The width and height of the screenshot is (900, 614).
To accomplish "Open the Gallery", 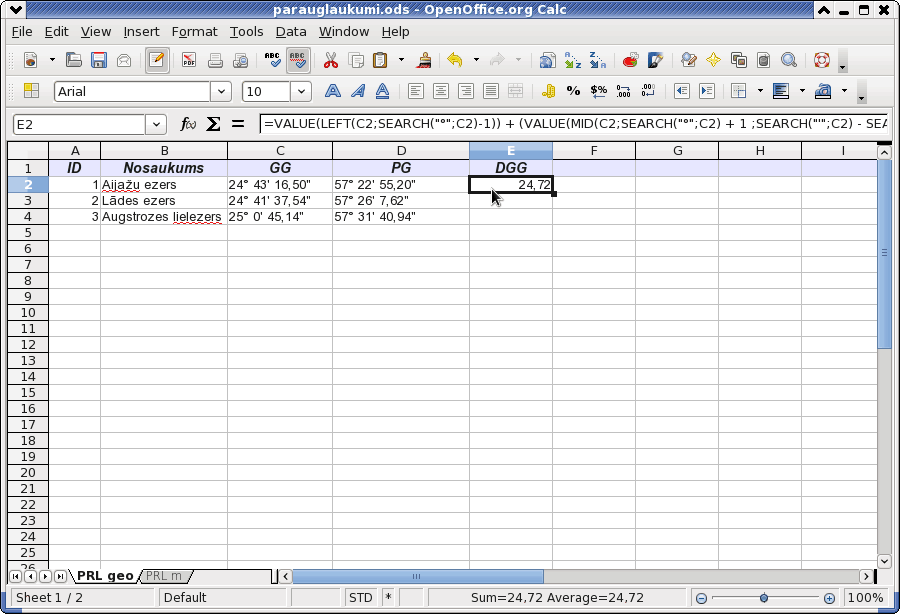I will [x=739, y=60].
